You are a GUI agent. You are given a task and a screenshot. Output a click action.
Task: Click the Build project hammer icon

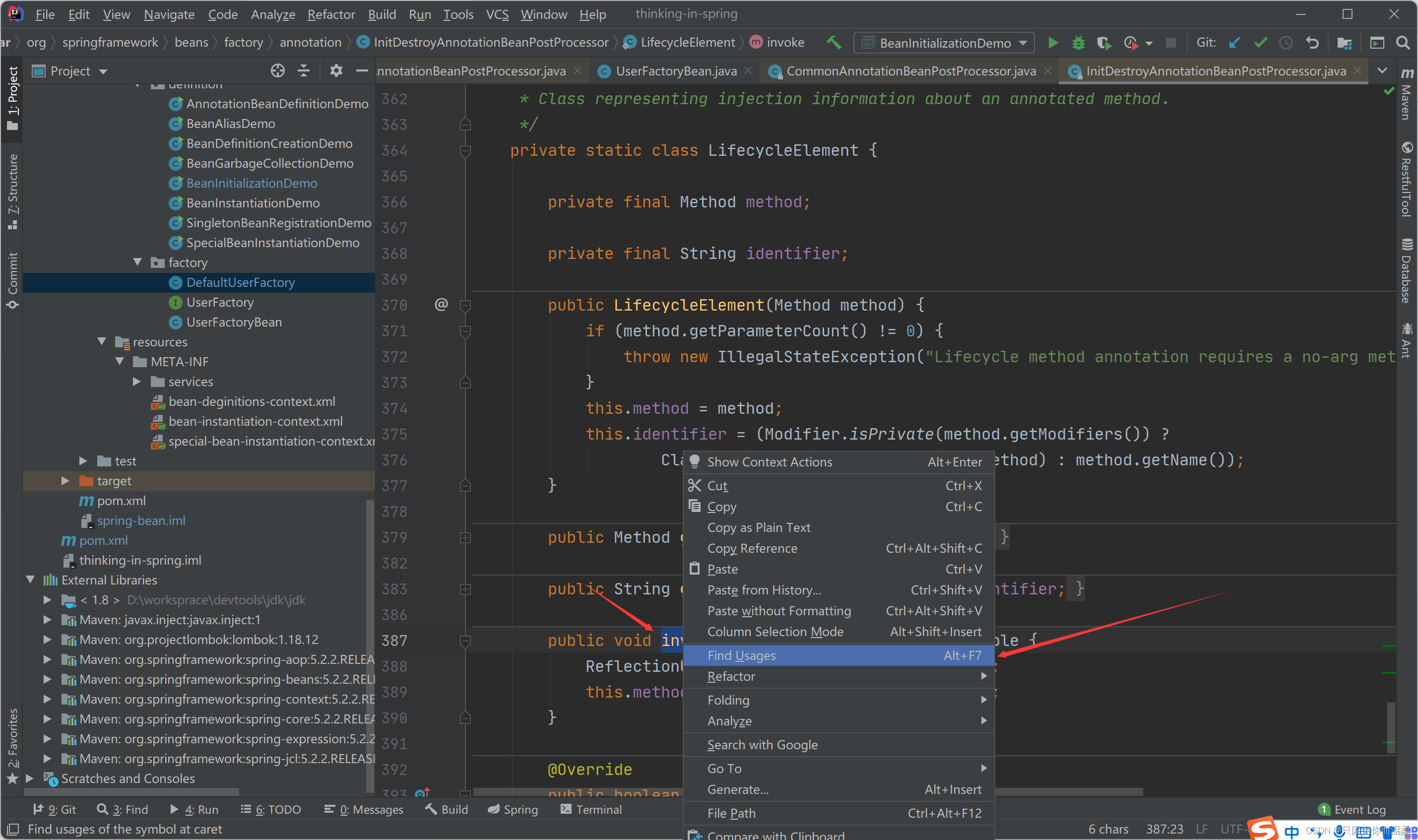[834, 43]
